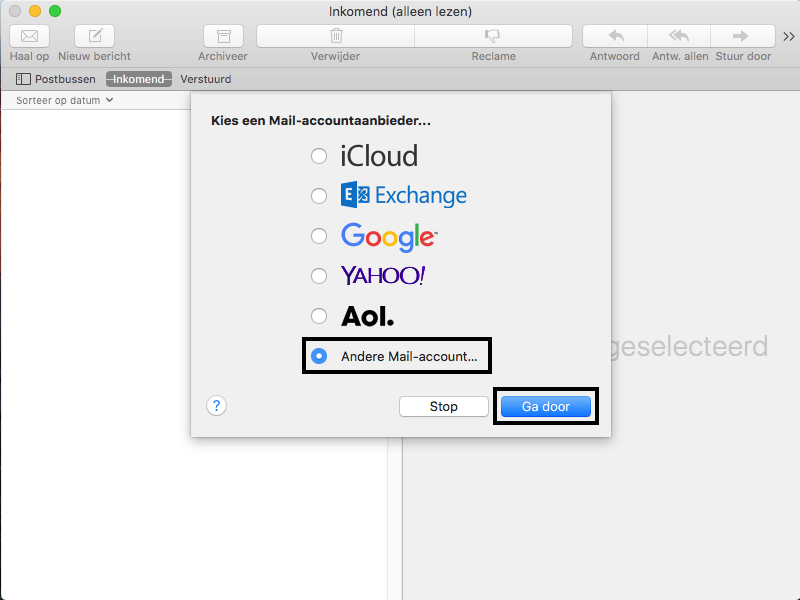Mark as junk with Reclame icon

[492, 36]
